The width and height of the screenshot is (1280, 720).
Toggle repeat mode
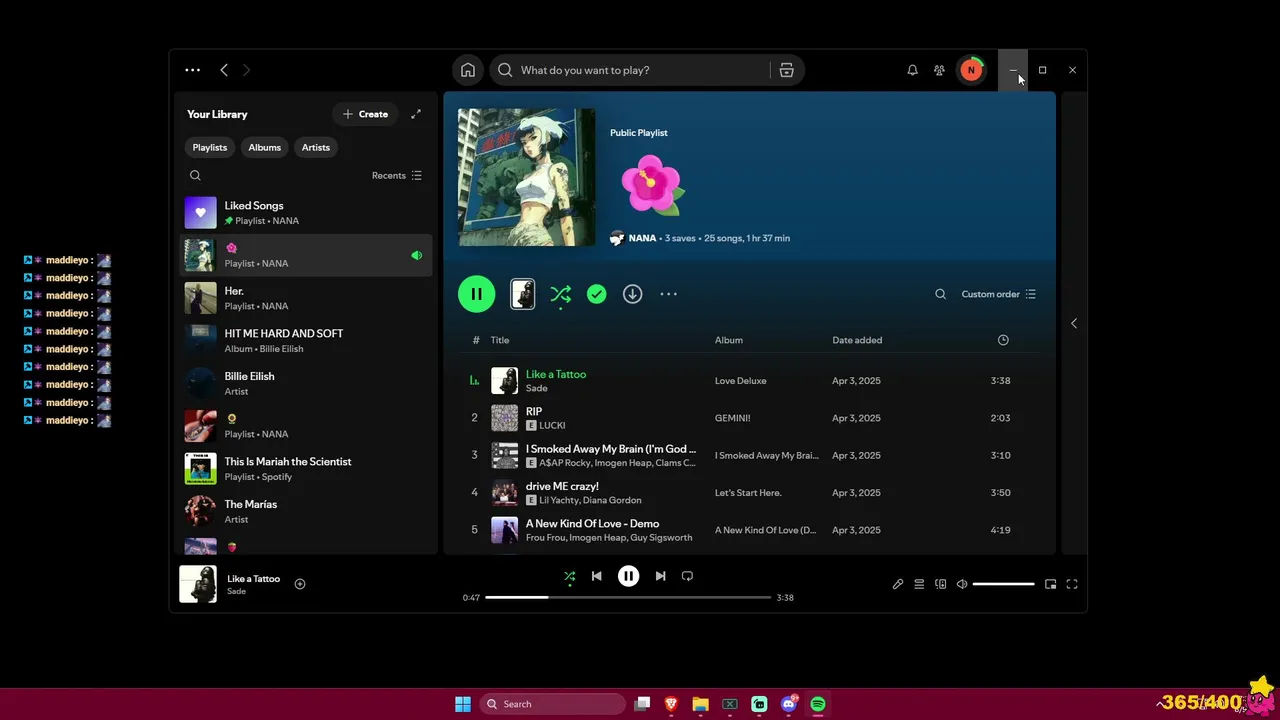pos(687,576)
